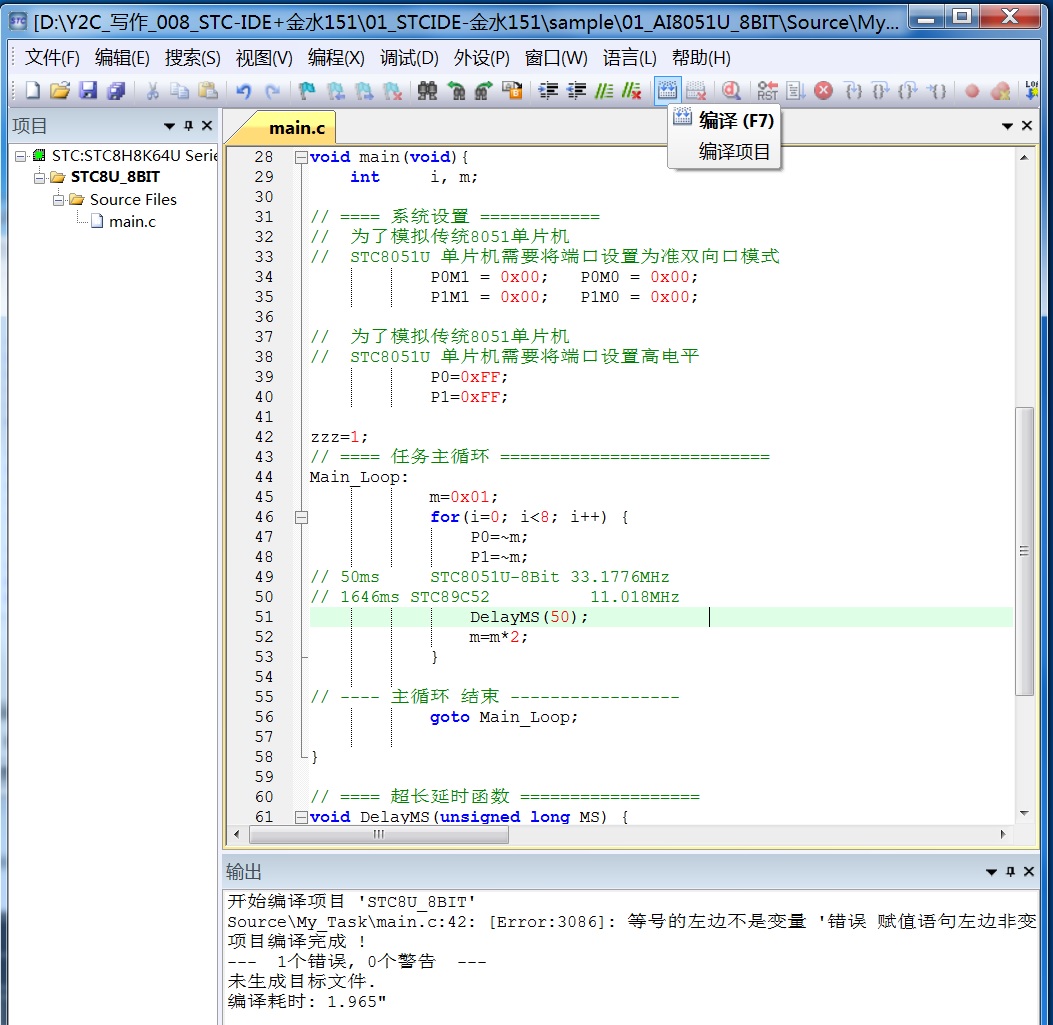Increase indent of the selected lines
1053x1025 pixels.
pyautogui.click(x=548, y=90)
